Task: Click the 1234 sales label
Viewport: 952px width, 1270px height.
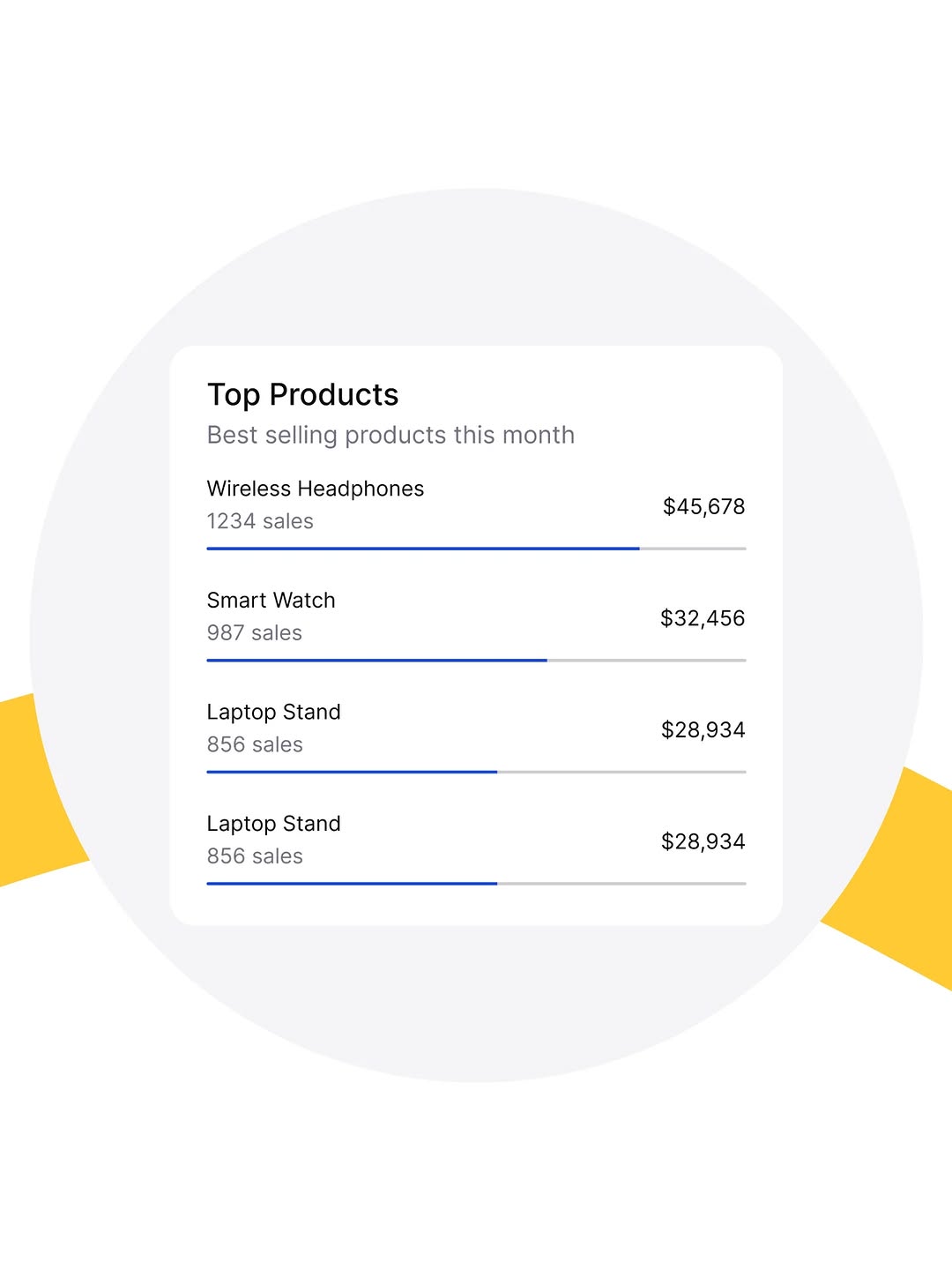Action: [x=259, y=521]
